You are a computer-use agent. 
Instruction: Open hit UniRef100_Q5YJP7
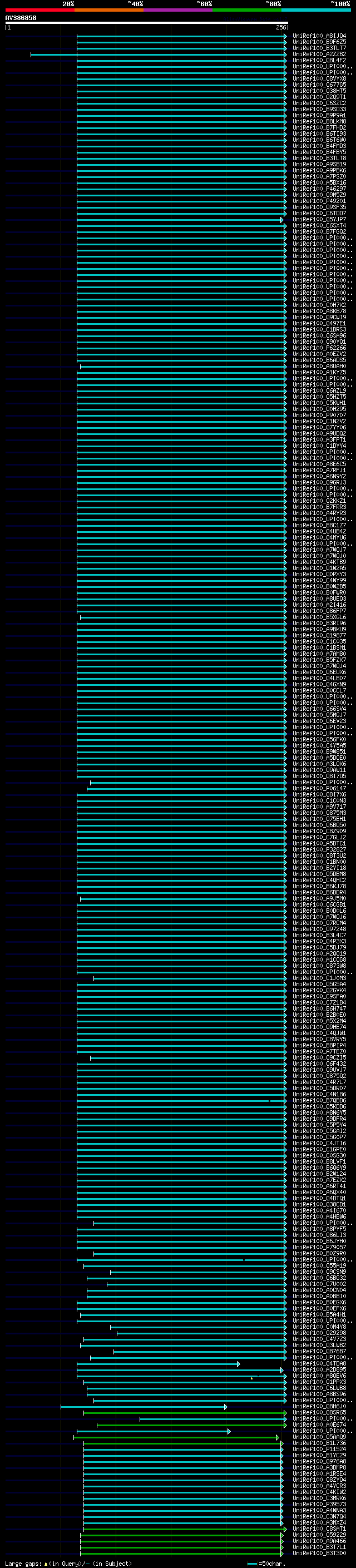319,219
